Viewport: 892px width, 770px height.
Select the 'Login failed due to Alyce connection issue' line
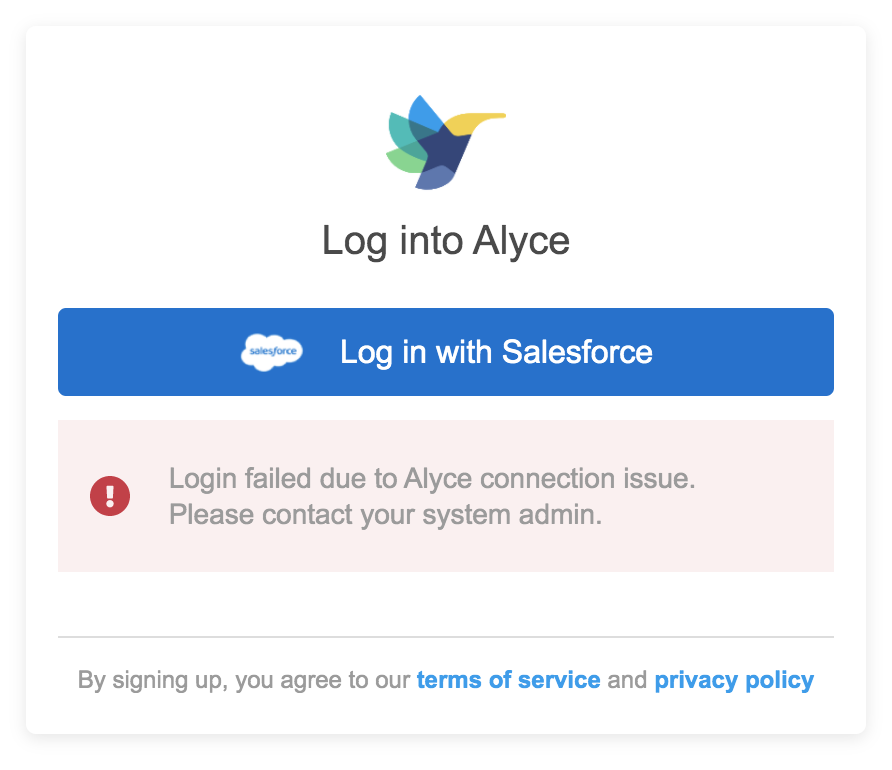click(x=432, y=478)
